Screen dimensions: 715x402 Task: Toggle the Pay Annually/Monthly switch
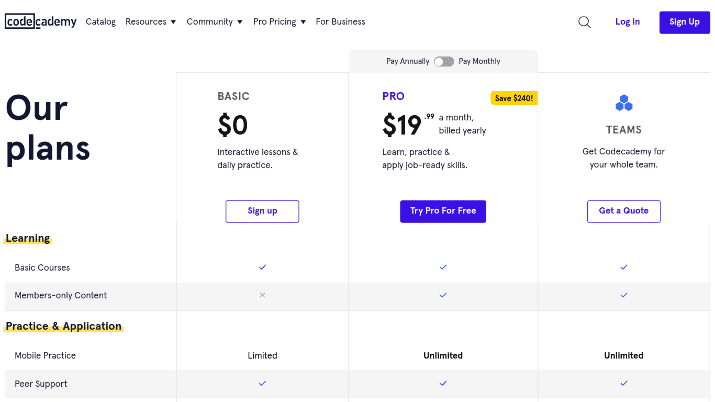[x=444, y=61]
